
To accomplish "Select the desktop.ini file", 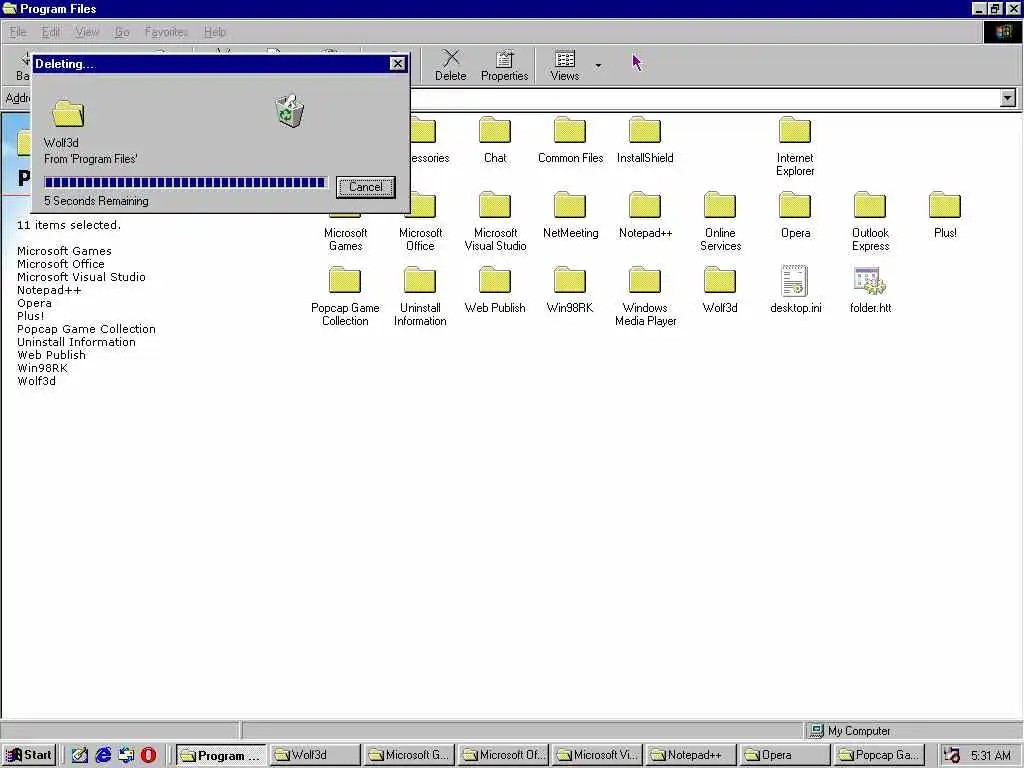I will [x=795, y=290].
